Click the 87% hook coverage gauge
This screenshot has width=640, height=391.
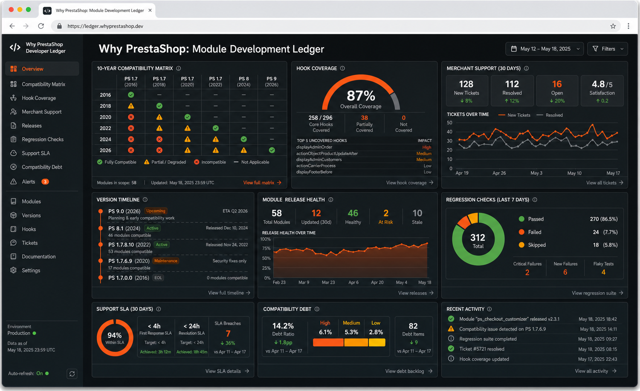[361, 93]
